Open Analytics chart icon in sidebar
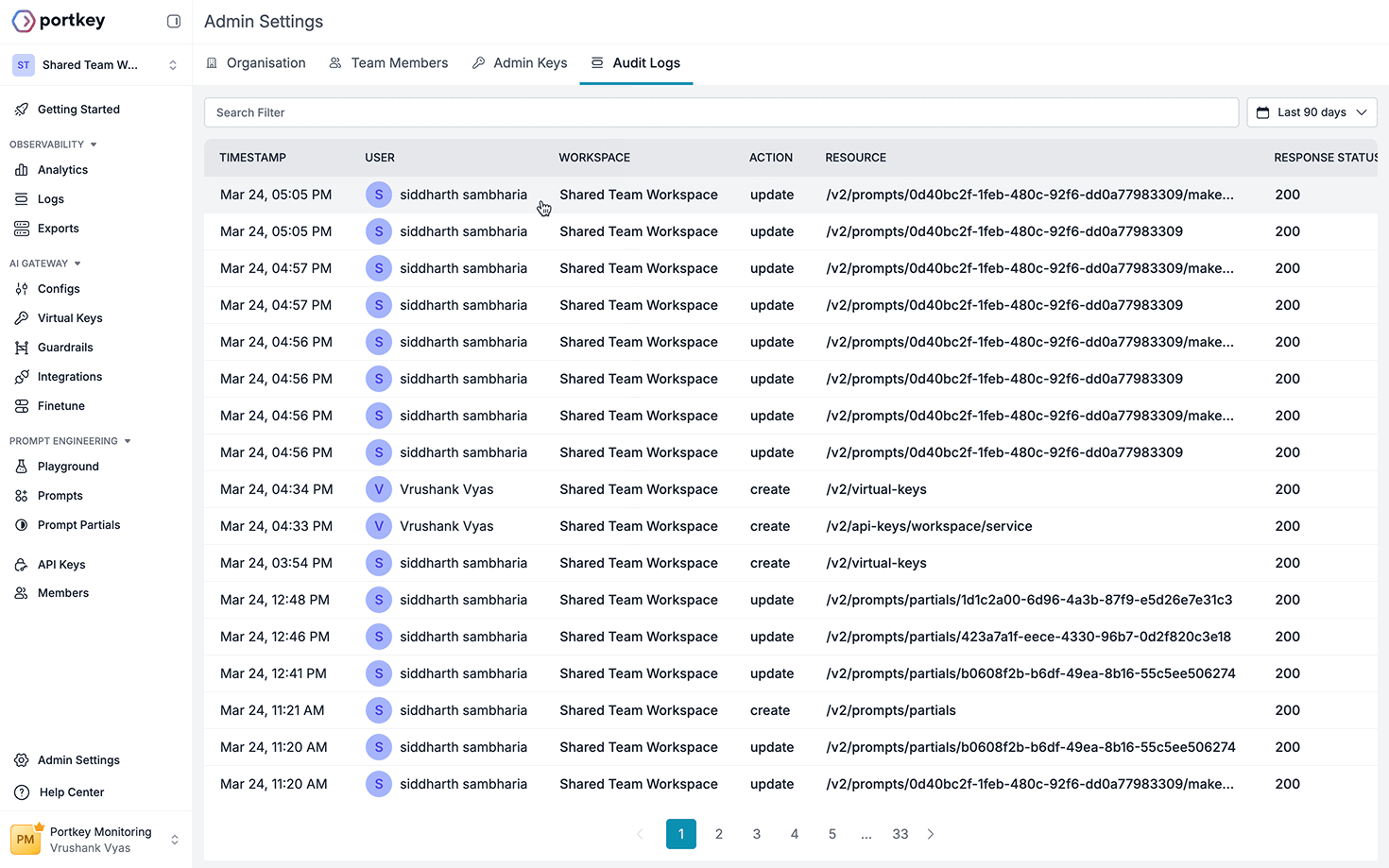 pos(22,170)
